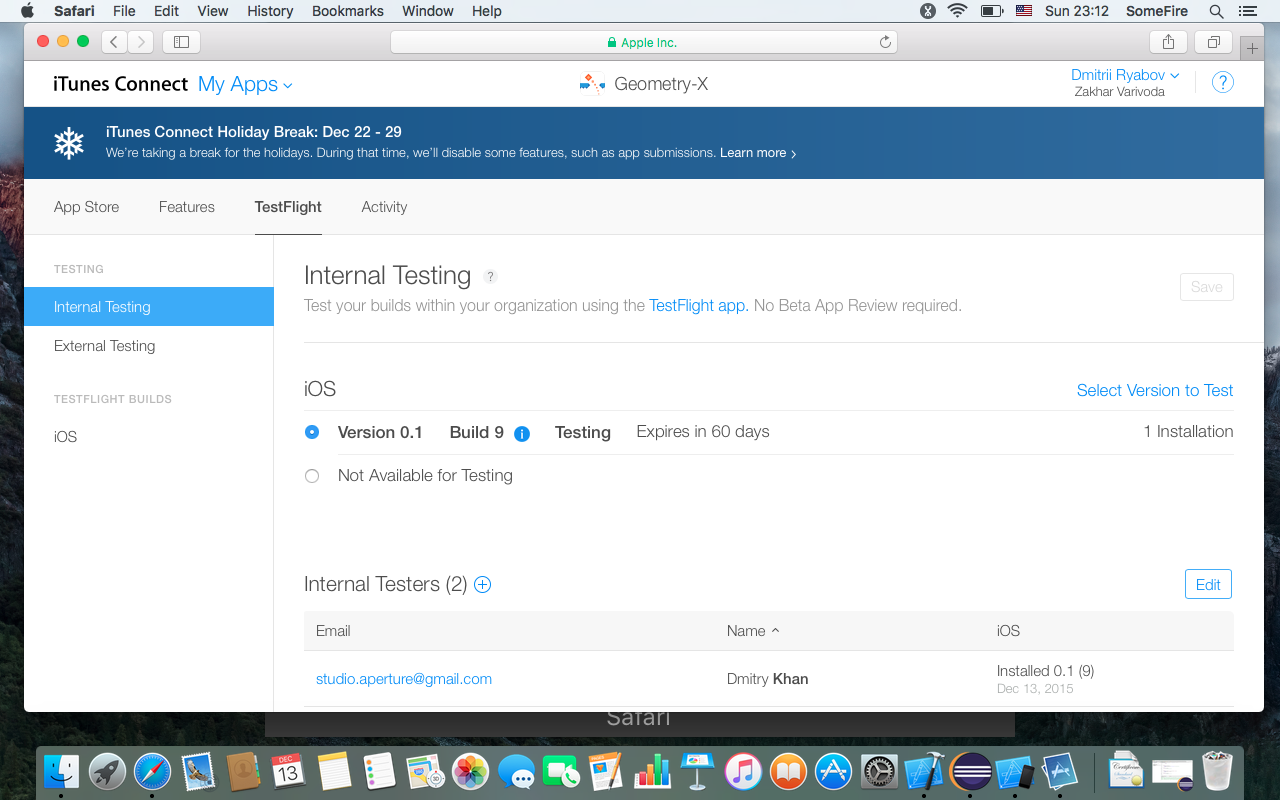Show the Safari sidebar
Viewport: 1280px width, 800px height.
tap(181, 42)
